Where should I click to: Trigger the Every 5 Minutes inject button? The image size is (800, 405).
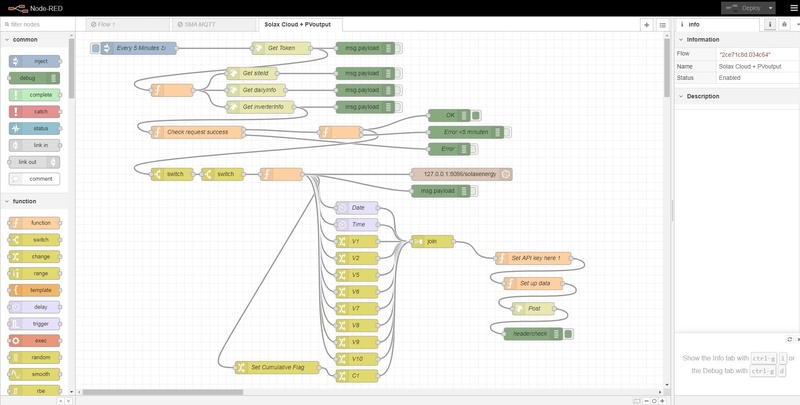(x=95, y=48)
